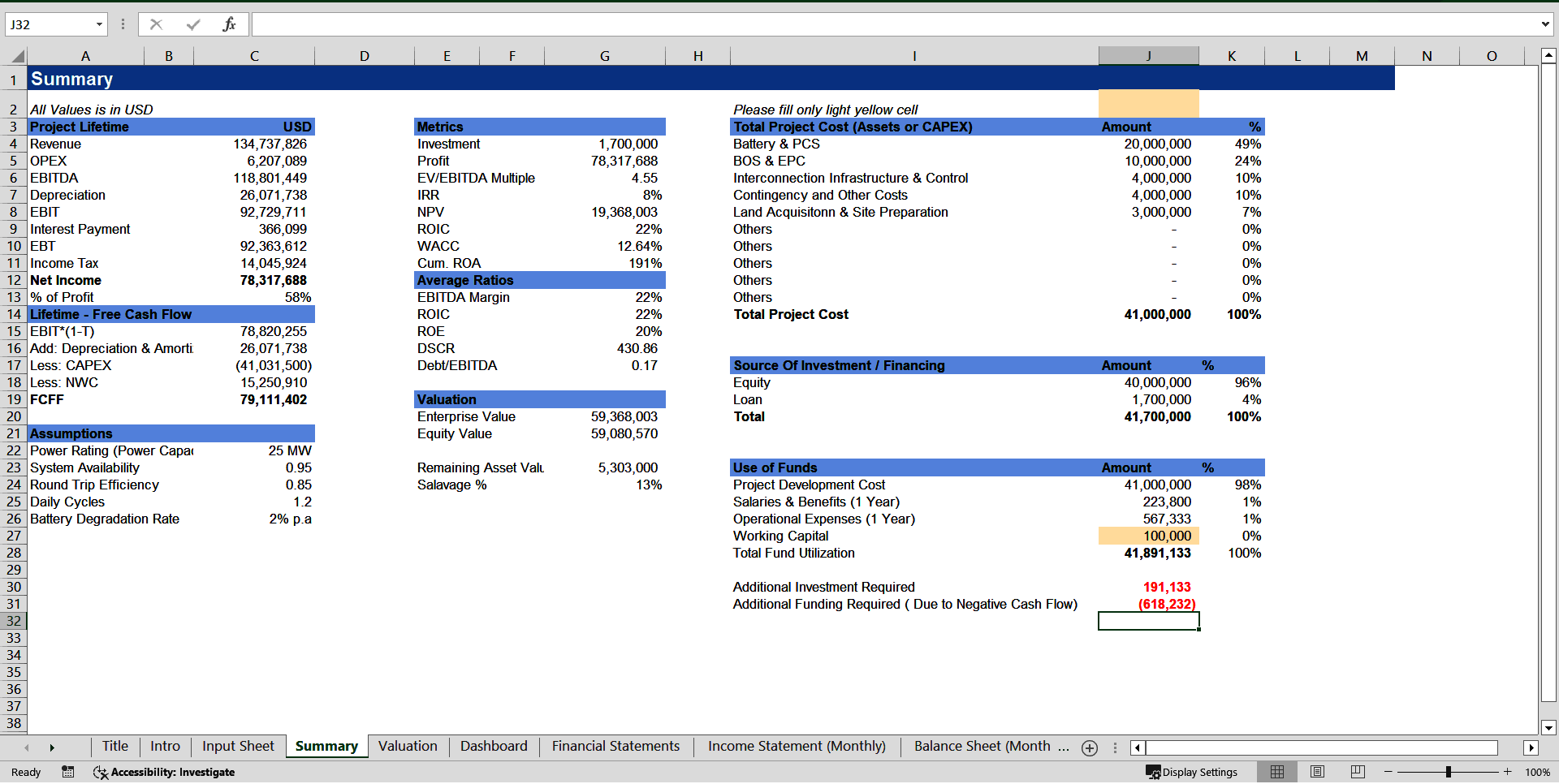Click the zoom out minus button
This screenshot has width=1559, height=784.
[1388, 772]
